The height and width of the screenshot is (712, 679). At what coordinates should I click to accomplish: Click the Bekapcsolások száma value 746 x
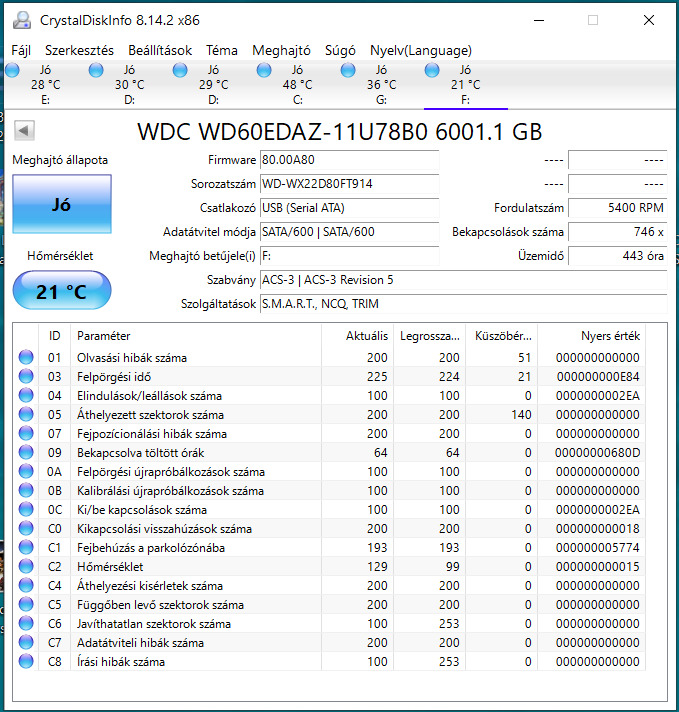click(618, 232)
